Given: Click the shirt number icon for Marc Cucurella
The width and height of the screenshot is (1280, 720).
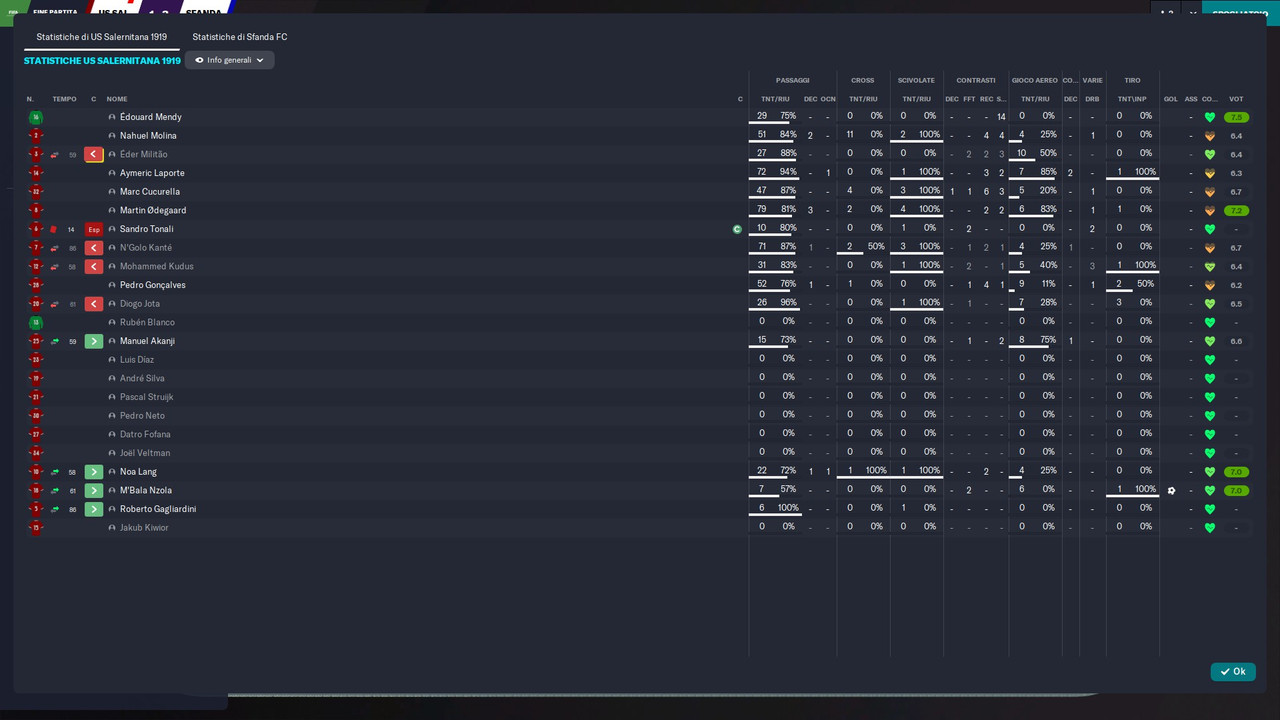Looking at the screenshot, I should 36,192.
